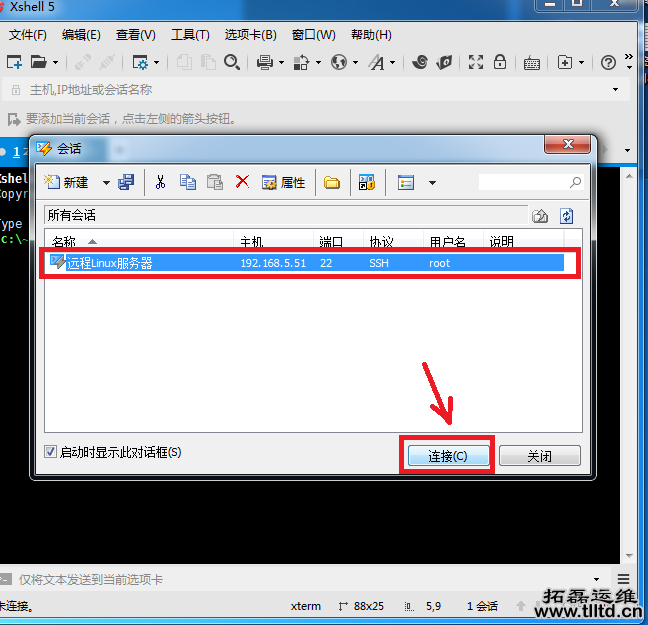648x625 pixels.
Task: Click the delete session red X icon
Action: (x=242, y=182)
